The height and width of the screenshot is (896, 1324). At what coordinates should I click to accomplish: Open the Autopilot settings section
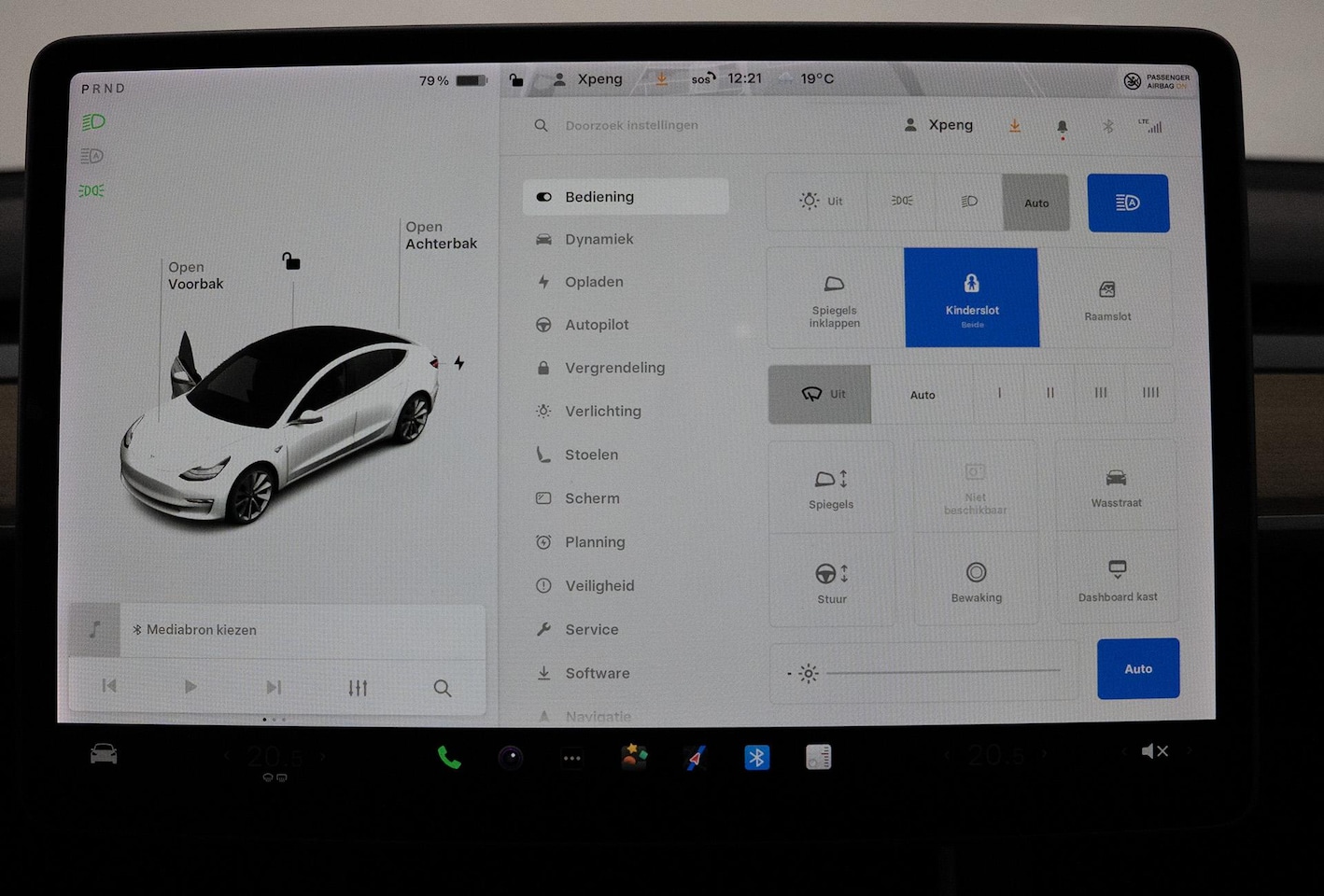[x=597, y=325]
